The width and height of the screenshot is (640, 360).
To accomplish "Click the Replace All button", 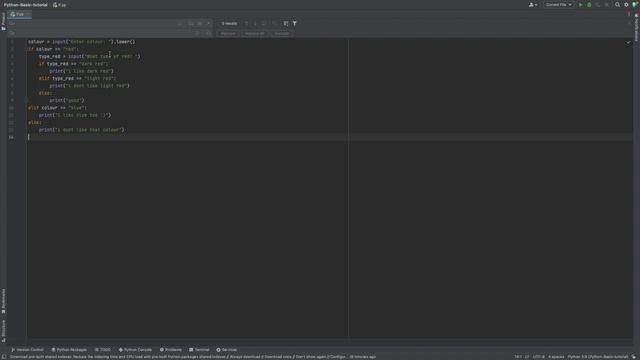I will (255, 33).
